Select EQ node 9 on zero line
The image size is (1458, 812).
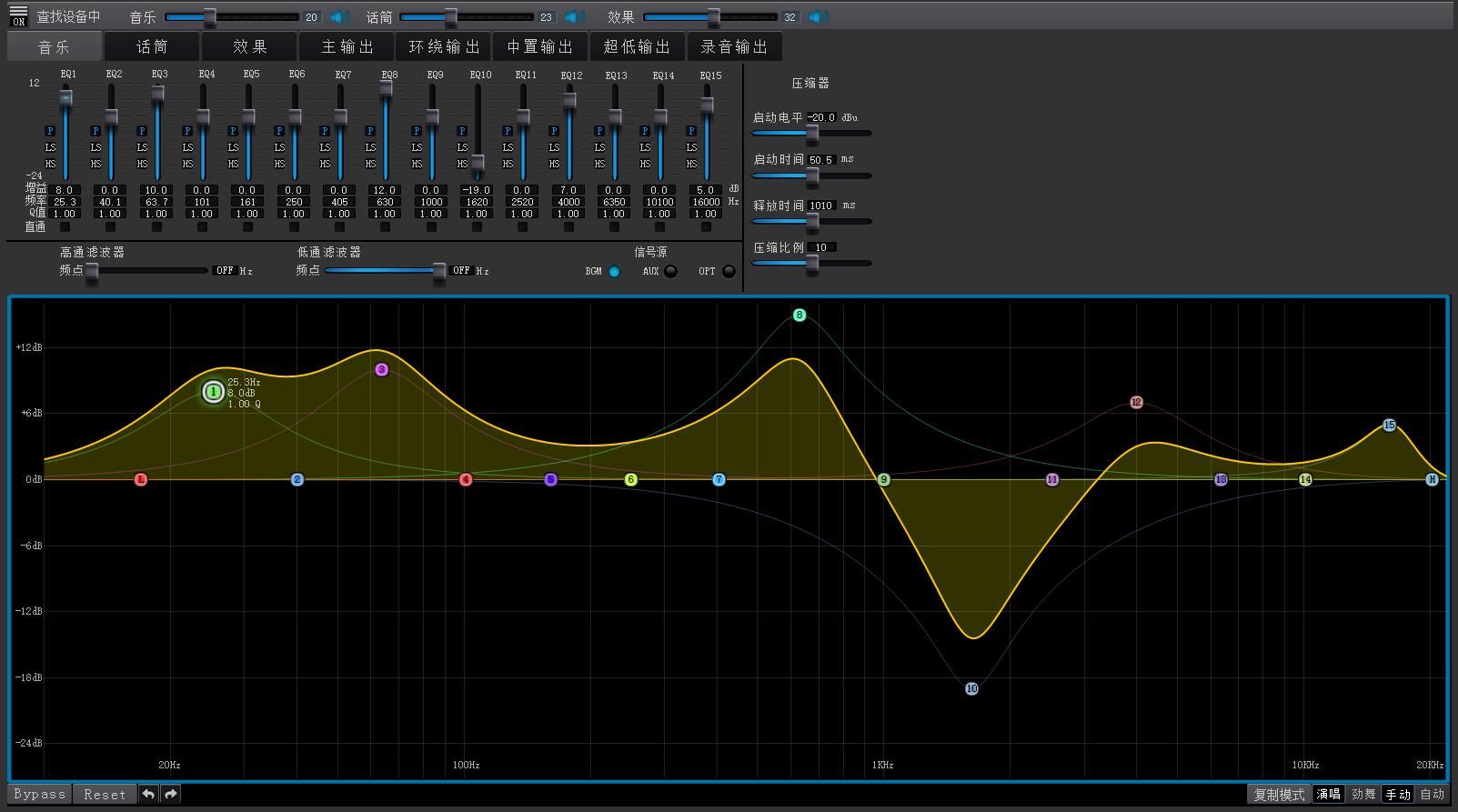(884, 479)
